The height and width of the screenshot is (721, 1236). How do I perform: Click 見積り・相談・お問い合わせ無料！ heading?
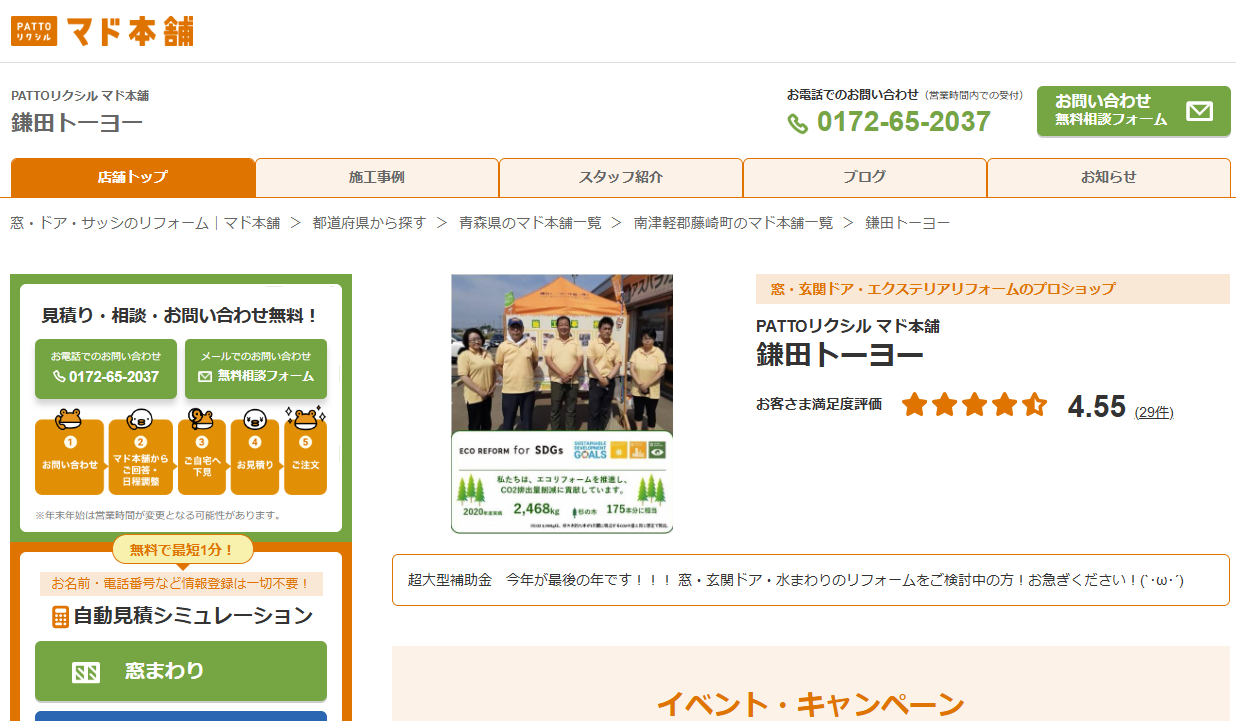coord(180,315)
